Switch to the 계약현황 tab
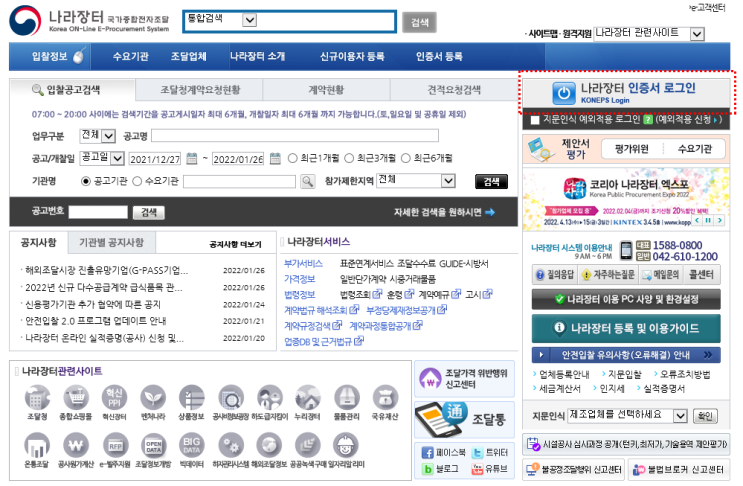743x486 pixels. pyautogui.click(x=326, y=90)
